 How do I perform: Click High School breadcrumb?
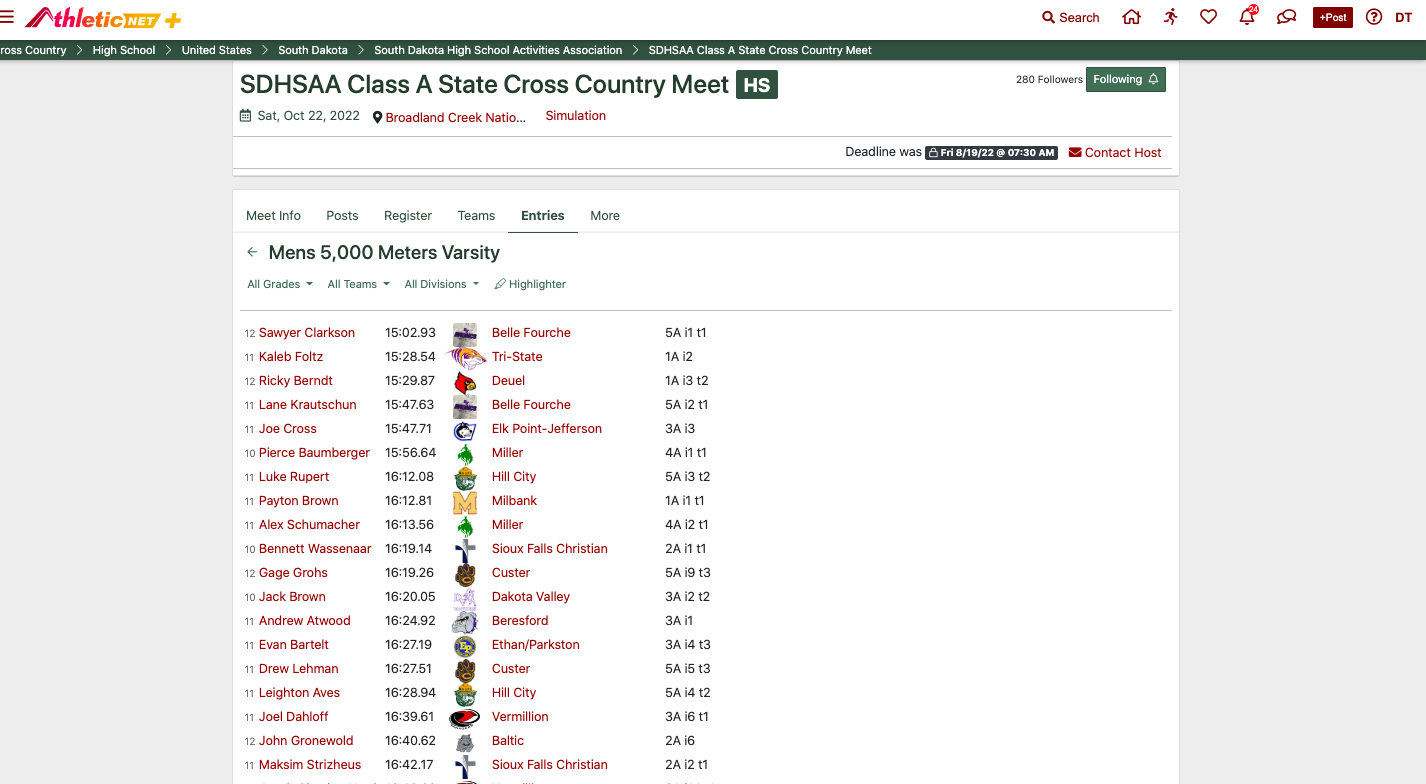click(x=124, y=50)
